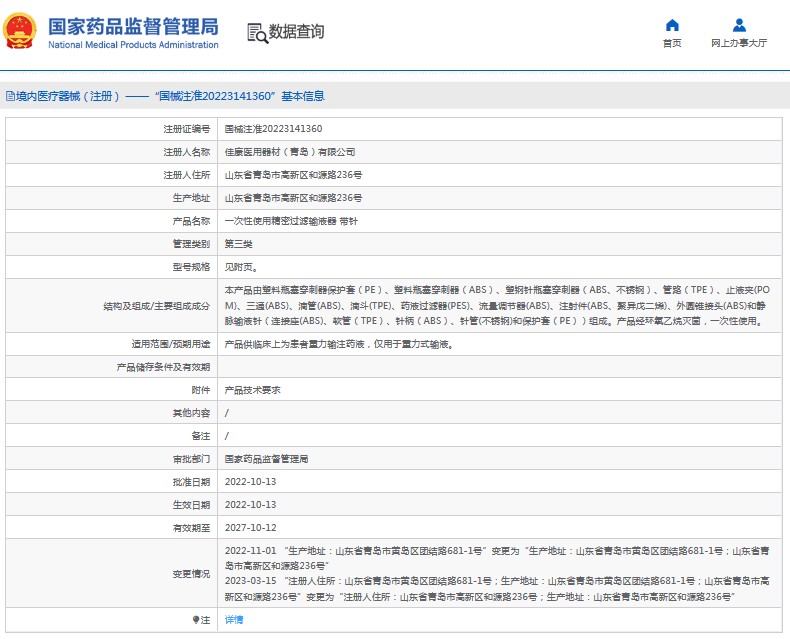Screen dimensions: 790x639
Task: Click the 生产地址 address value
Action: [x=293, y=198]
